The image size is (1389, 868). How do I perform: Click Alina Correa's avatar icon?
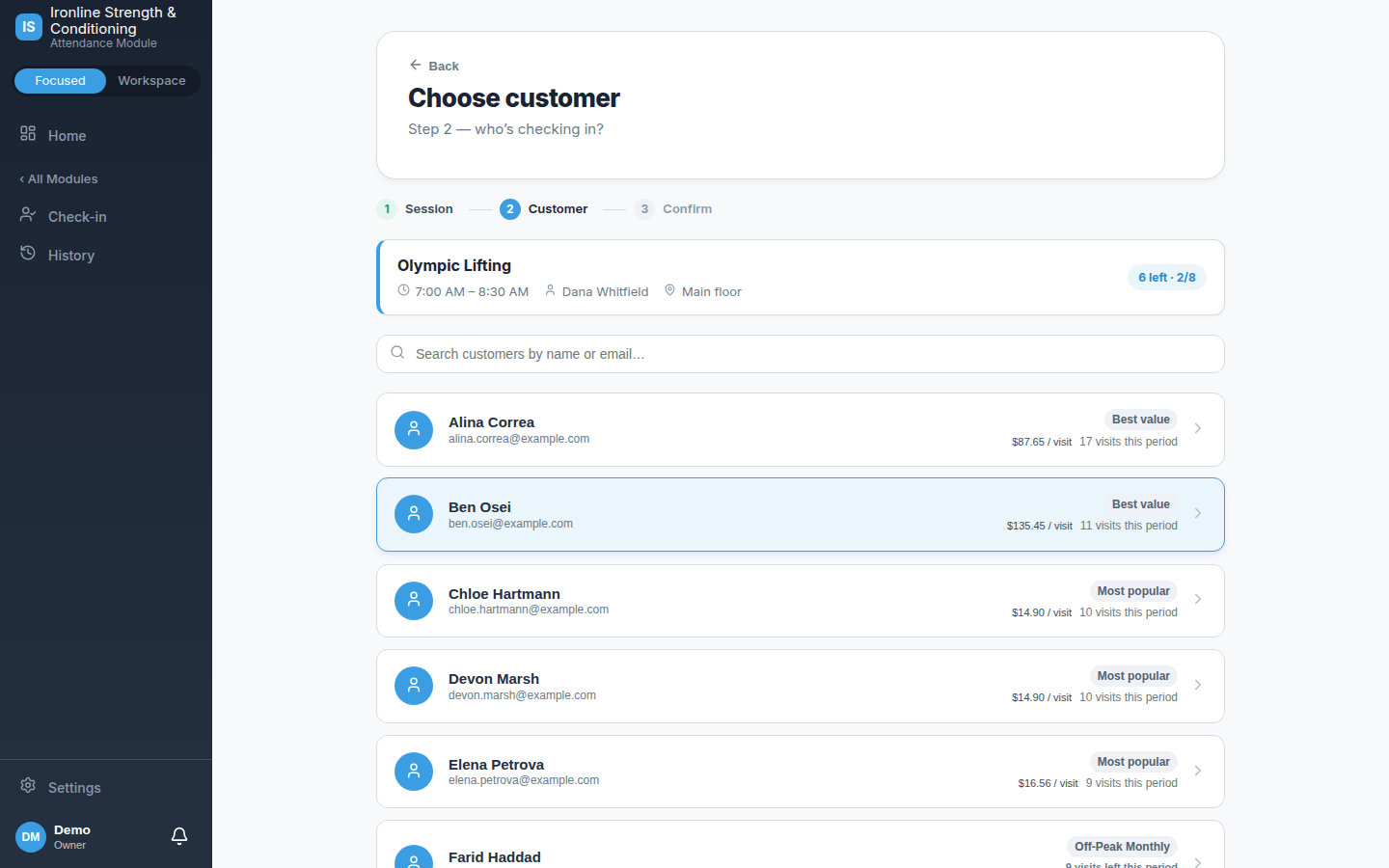click(414, 430)
